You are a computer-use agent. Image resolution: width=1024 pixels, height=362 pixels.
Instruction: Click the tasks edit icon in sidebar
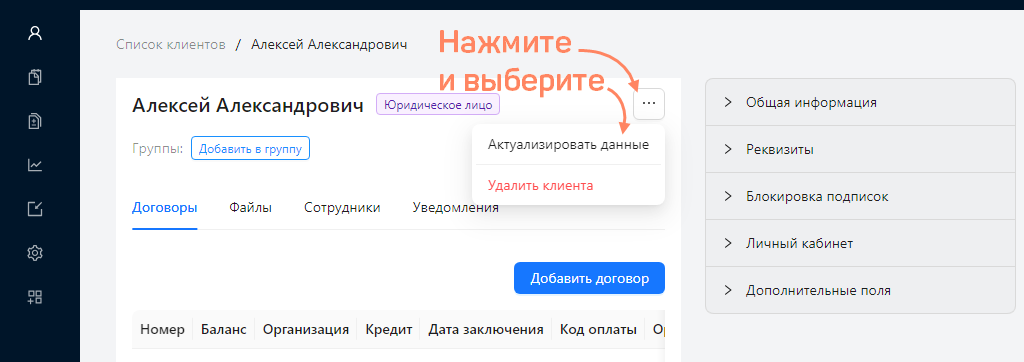click(35, 209)
